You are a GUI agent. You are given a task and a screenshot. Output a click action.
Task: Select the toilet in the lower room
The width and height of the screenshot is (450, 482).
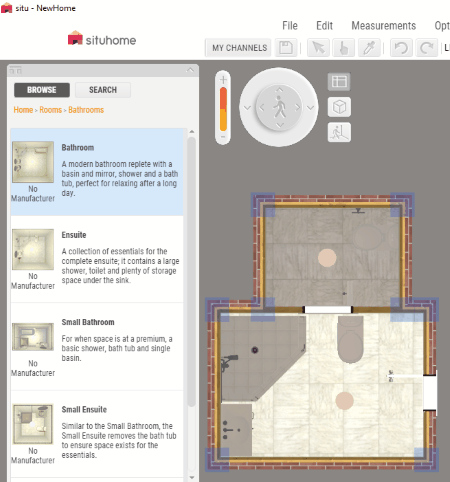point(350,339)
